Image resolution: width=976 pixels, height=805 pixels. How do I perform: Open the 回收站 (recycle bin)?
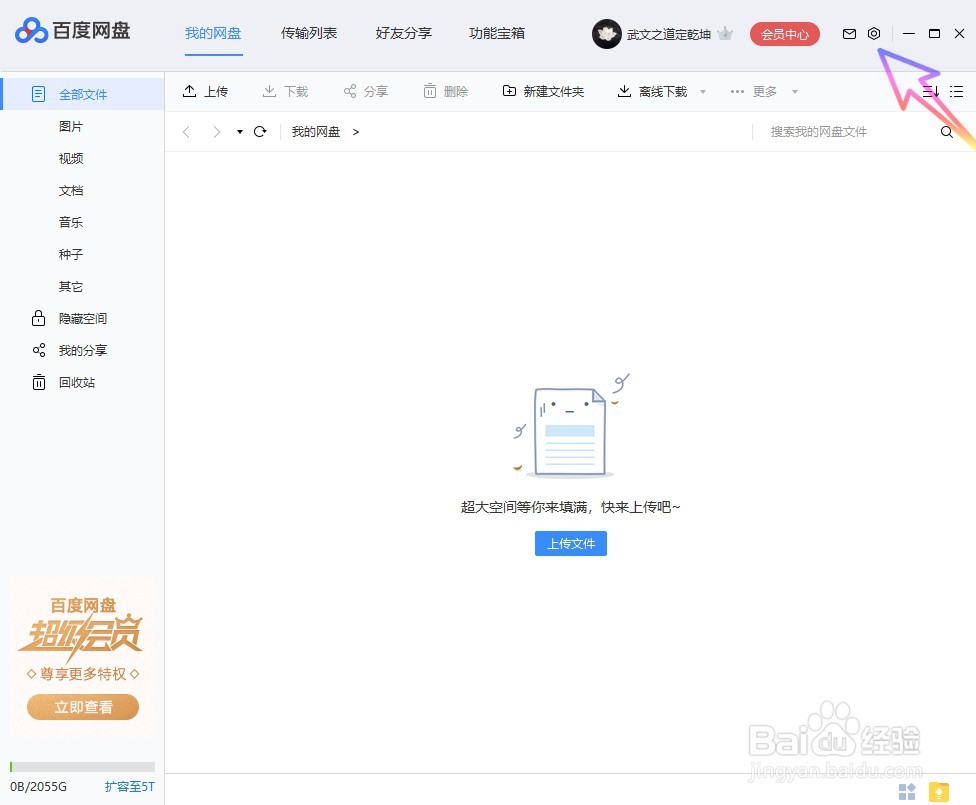click(78, 382)
